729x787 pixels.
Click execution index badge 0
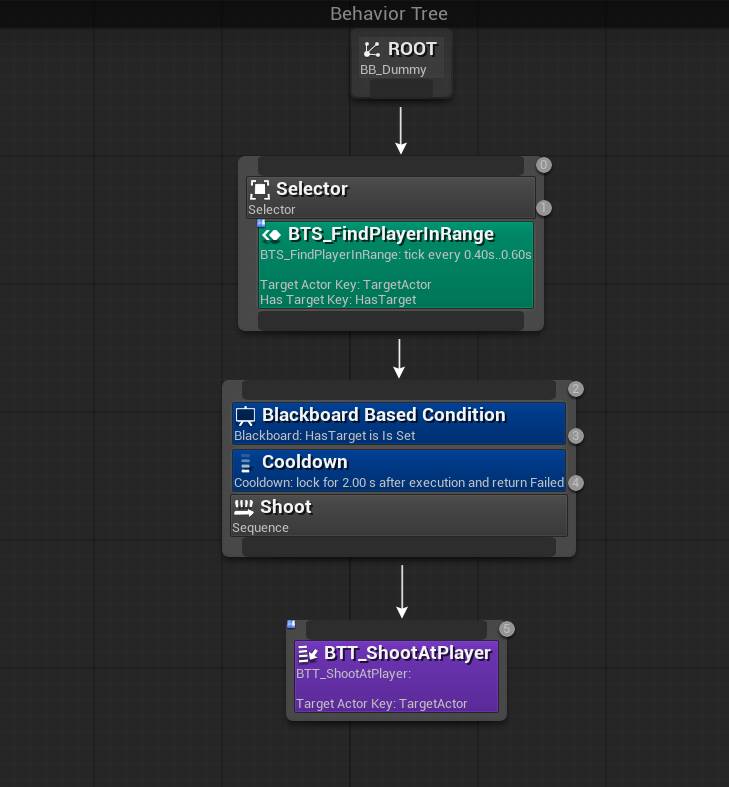pyautogui.click(x=543, y=165)
